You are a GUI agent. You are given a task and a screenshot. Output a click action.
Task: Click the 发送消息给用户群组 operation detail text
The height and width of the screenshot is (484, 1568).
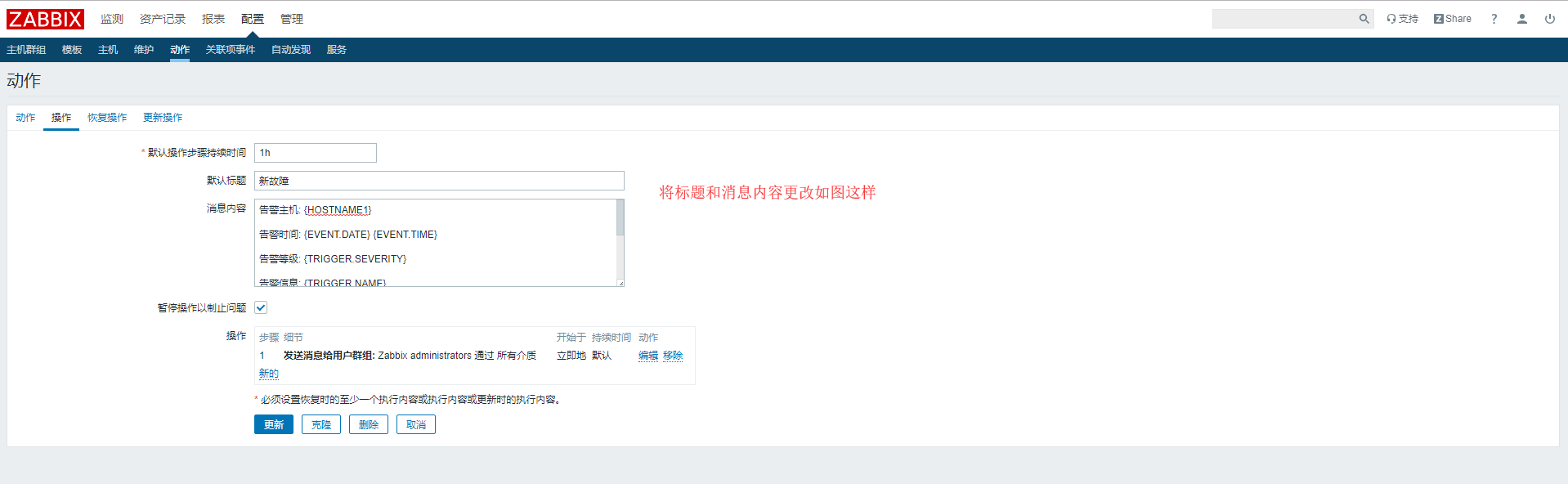(410, 356)
